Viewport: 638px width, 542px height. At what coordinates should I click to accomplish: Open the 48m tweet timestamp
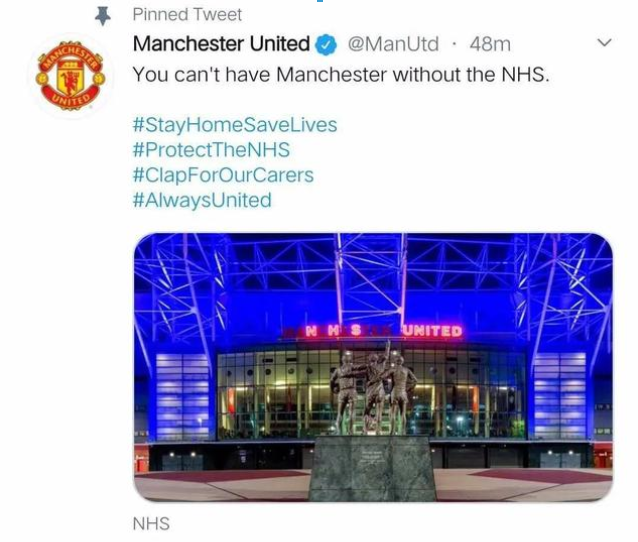[490, 44]
